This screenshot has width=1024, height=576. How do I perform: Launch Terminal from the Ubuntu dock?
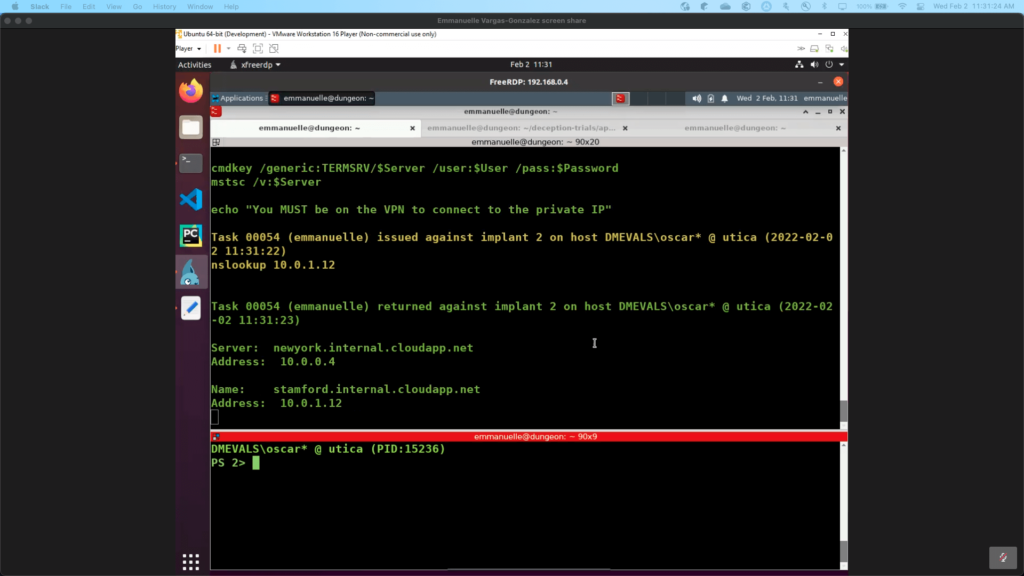pyautogui.click(x=190, y=163)
